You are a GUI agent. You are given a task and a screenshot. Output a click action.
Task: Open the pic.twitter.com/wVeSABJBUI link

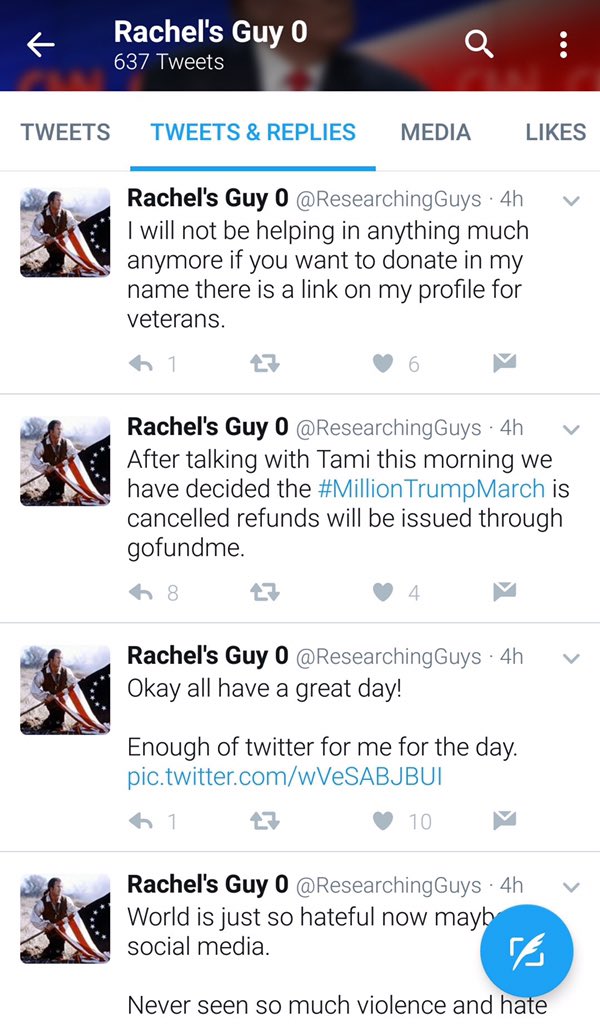[x=284, y=776]
